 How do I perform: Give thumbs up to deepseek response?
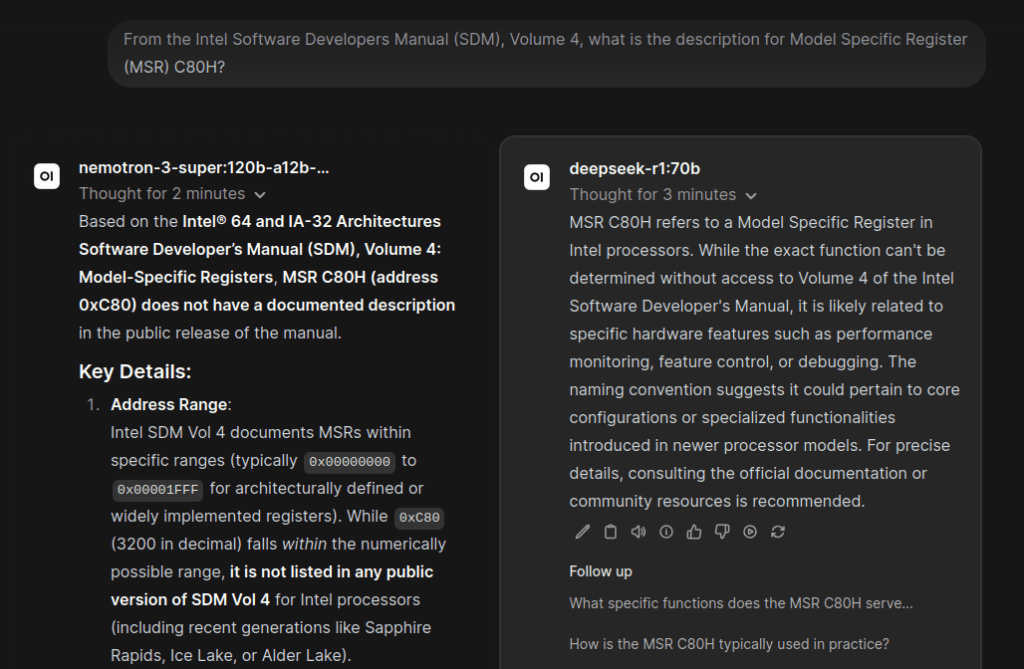point(694,532)
